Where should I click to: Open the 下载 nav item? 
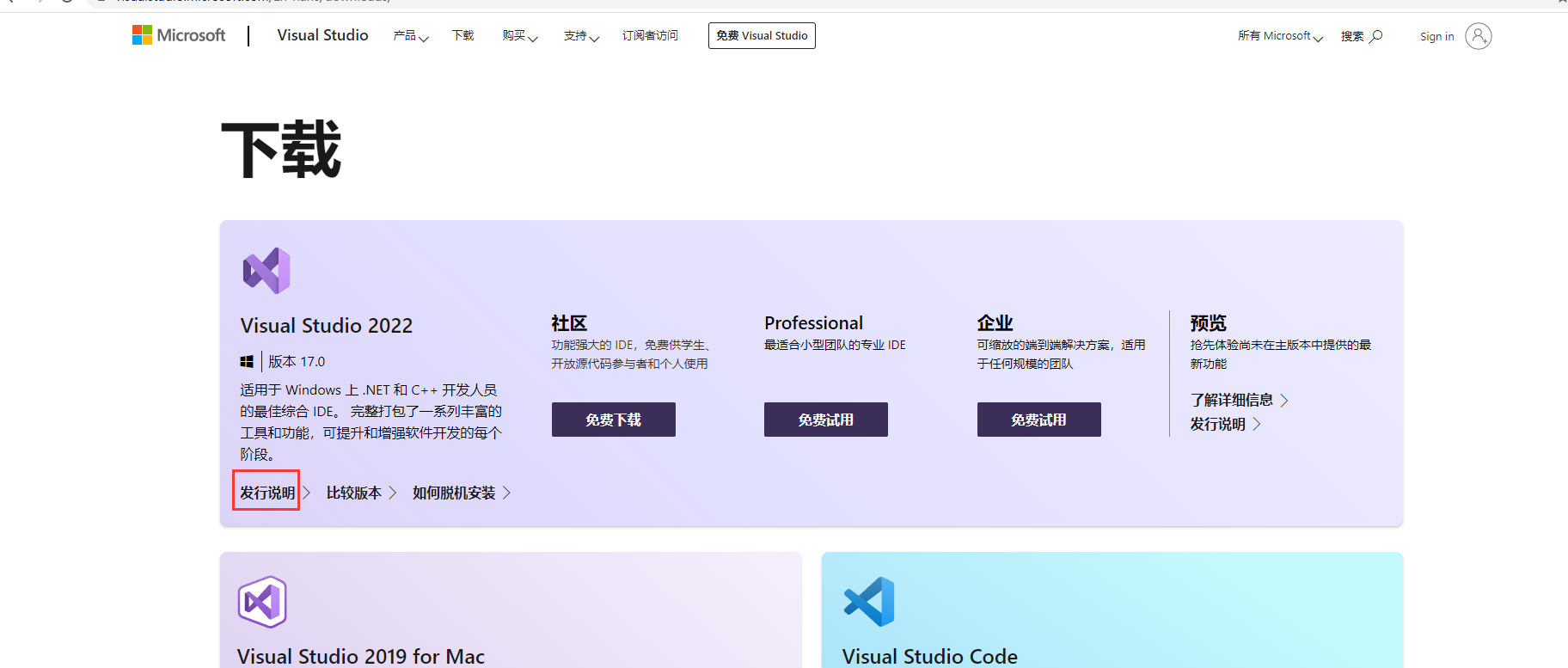pyautogui.click(x=463, y=36)
